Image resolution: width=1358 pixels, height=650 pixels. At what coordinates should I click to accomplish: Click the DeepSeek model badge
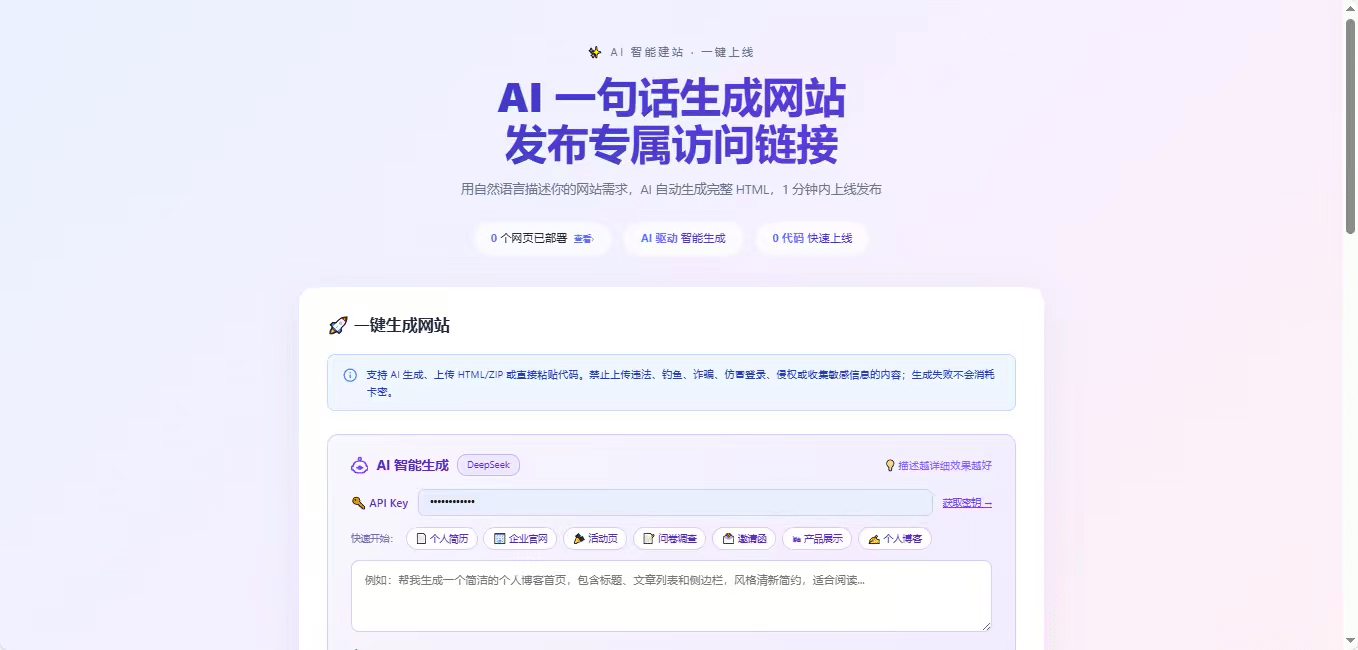click(488, 465)
